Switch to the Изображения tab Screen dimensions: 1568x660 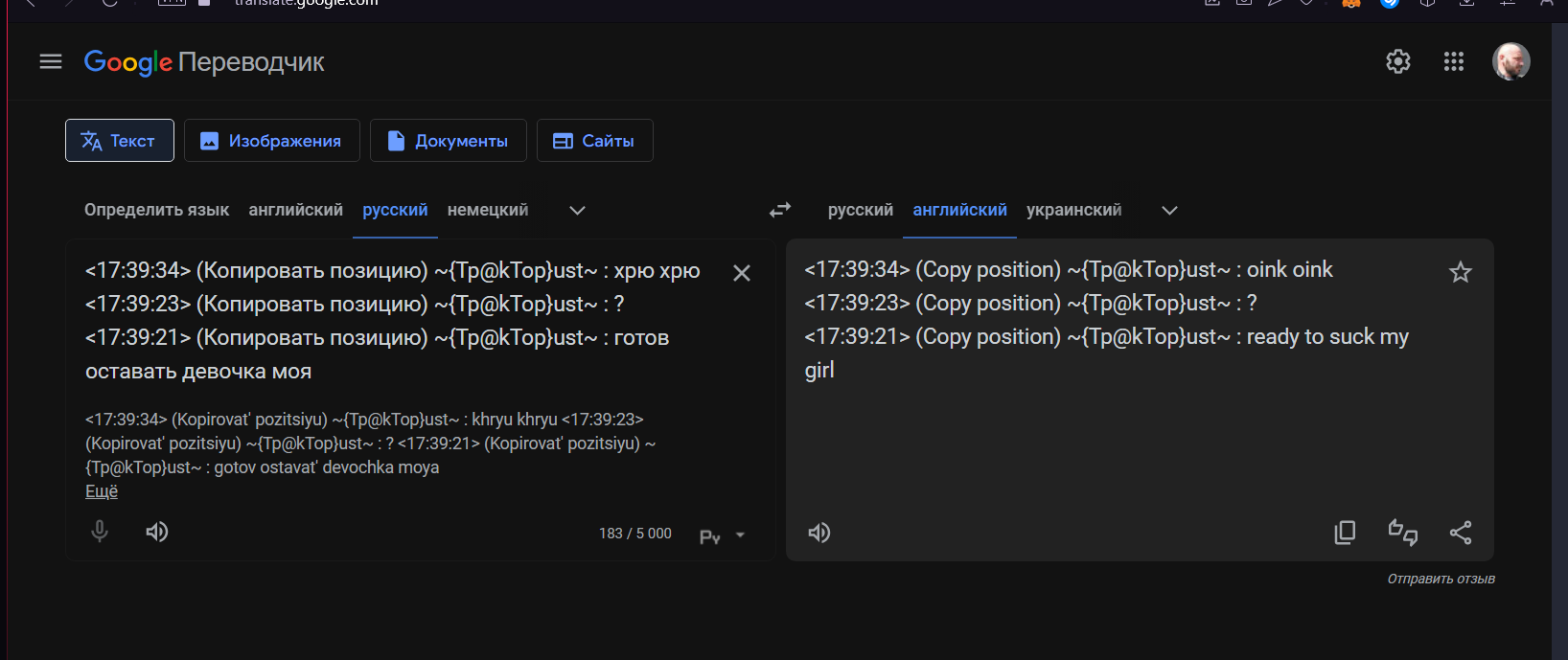click(x=271, y=141)
